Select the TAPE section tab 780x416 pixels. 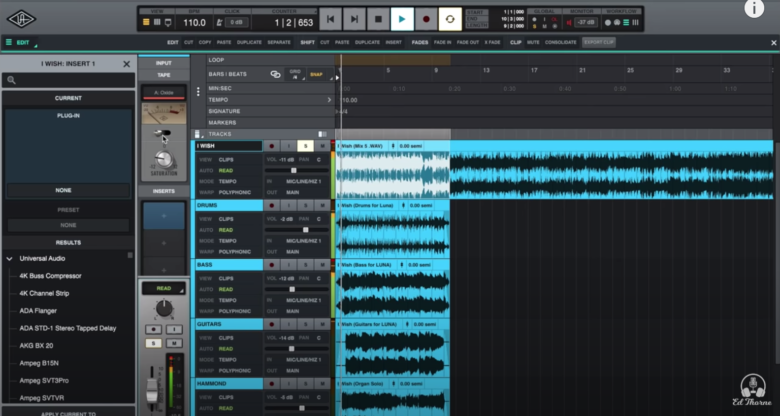tap(164, 75)
